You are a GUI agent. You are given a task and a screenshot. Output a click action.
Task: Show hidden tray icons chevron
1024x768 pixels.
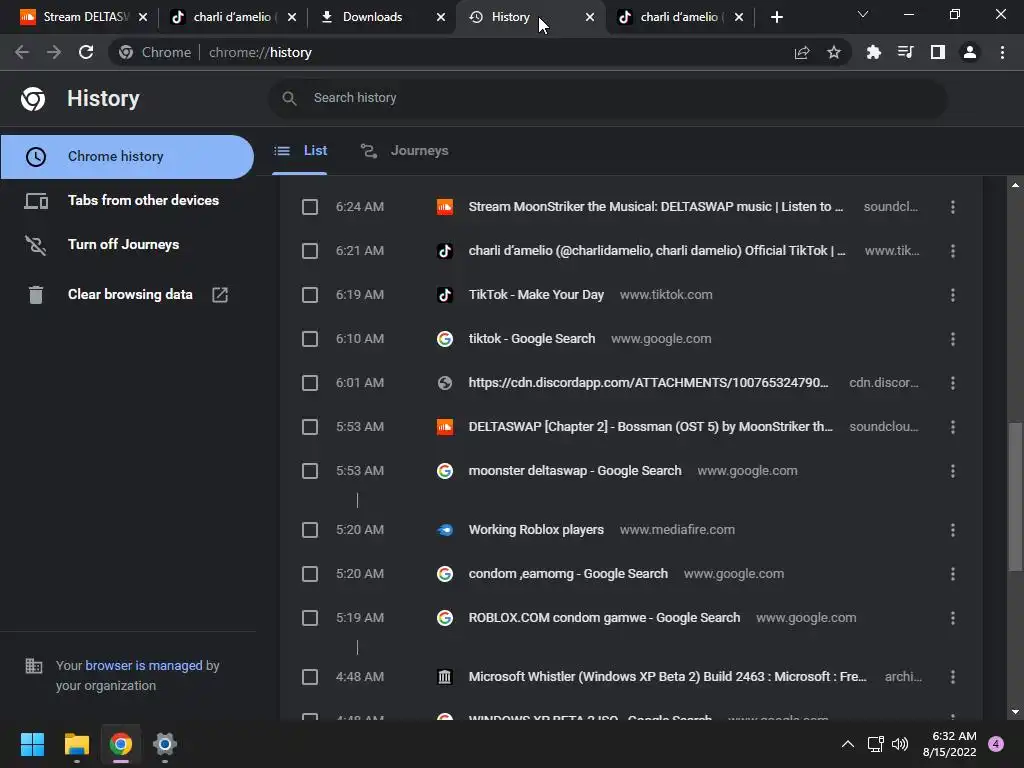pos(848,744)
